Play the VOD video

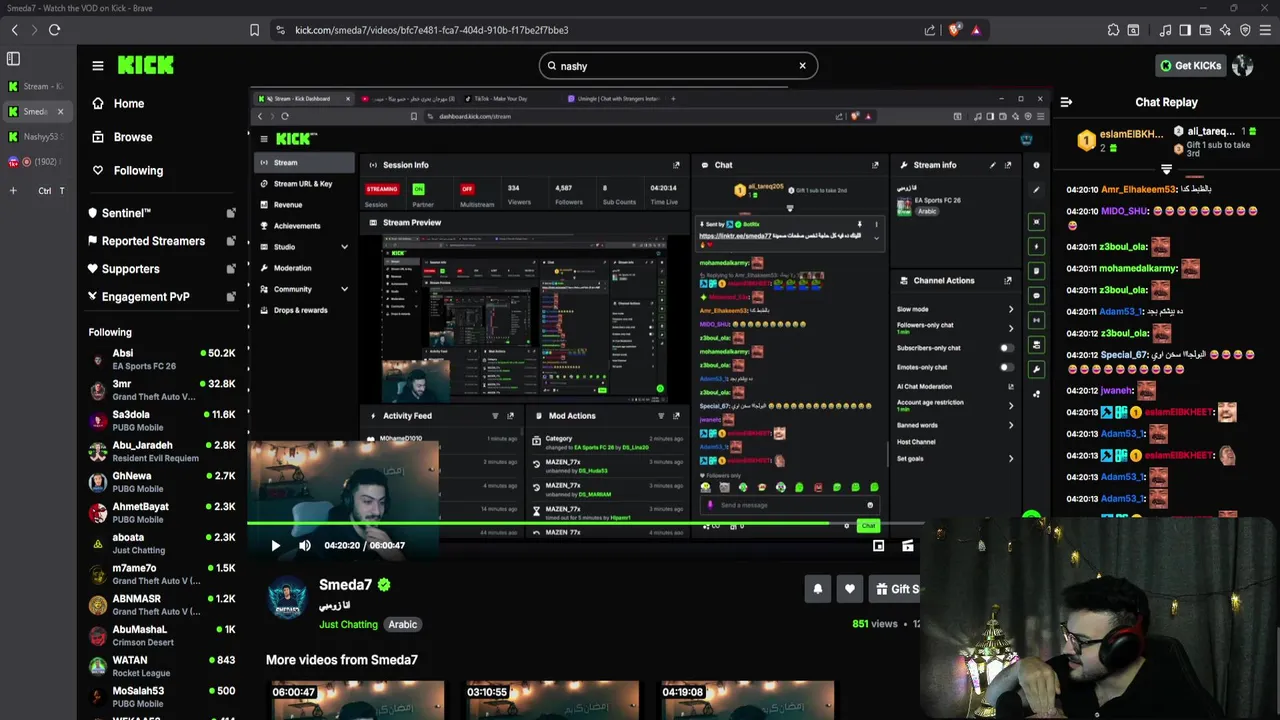pos(276,546)
